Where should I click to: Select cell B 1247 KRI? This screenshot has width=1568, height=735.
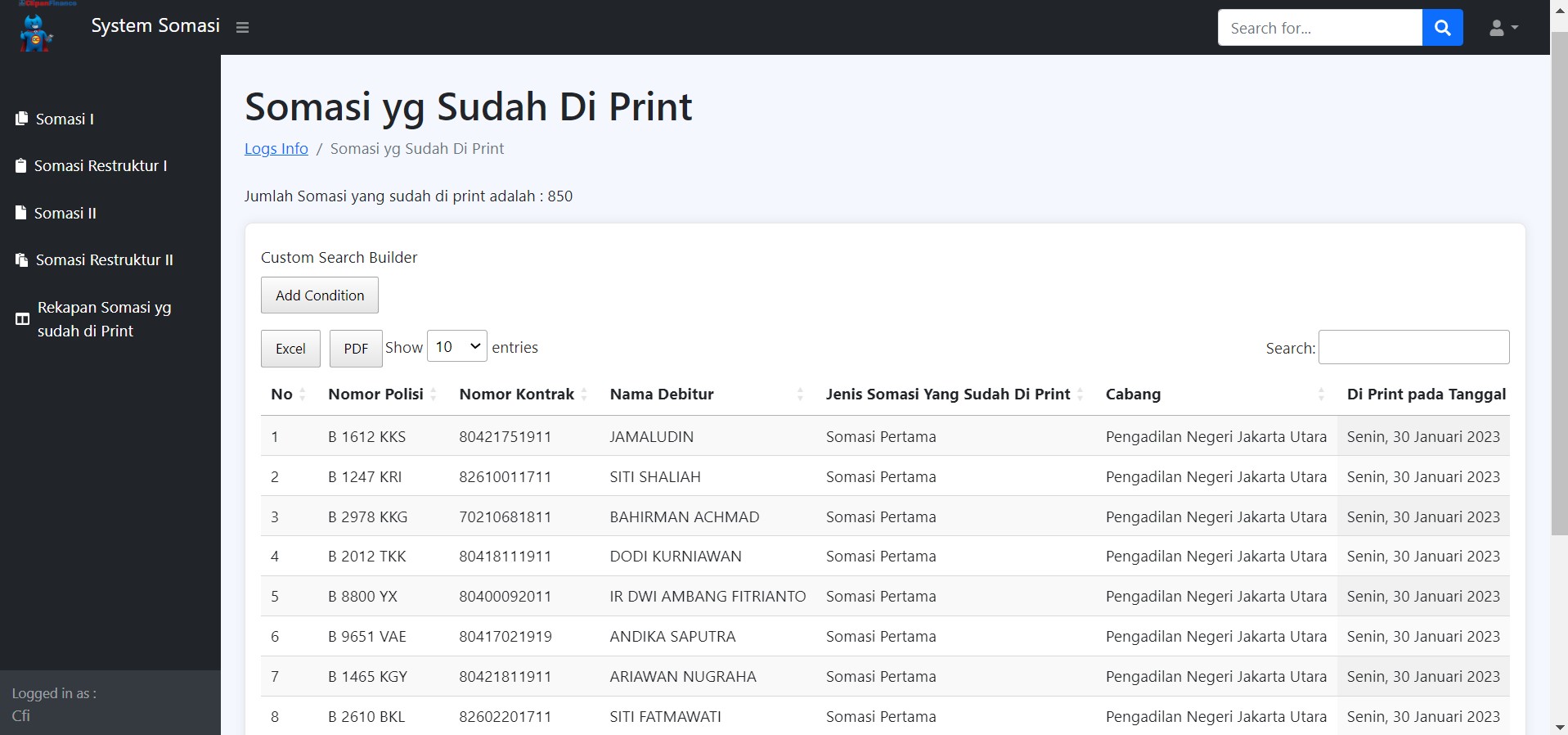[365, 477]
